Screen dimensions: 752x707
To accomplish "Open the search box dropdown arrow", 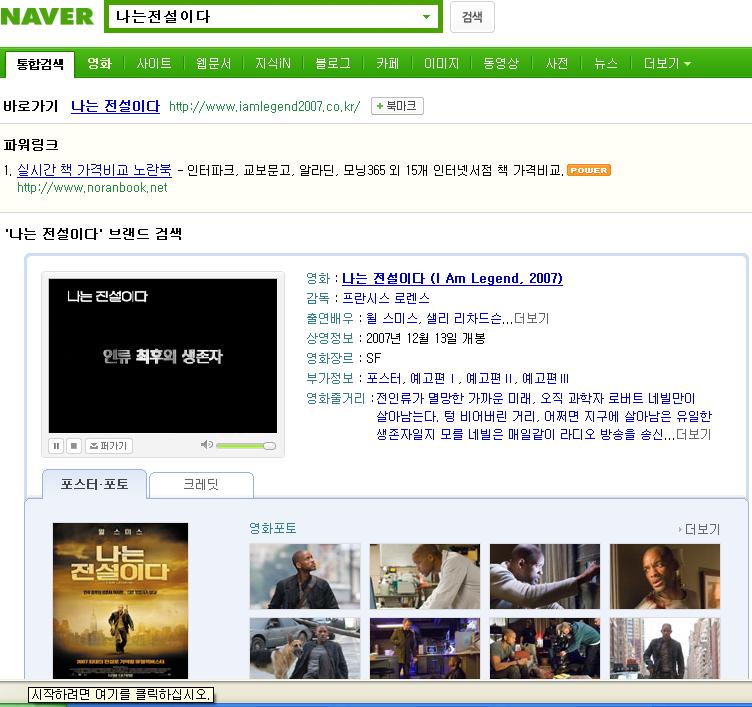I will [427, 17].
